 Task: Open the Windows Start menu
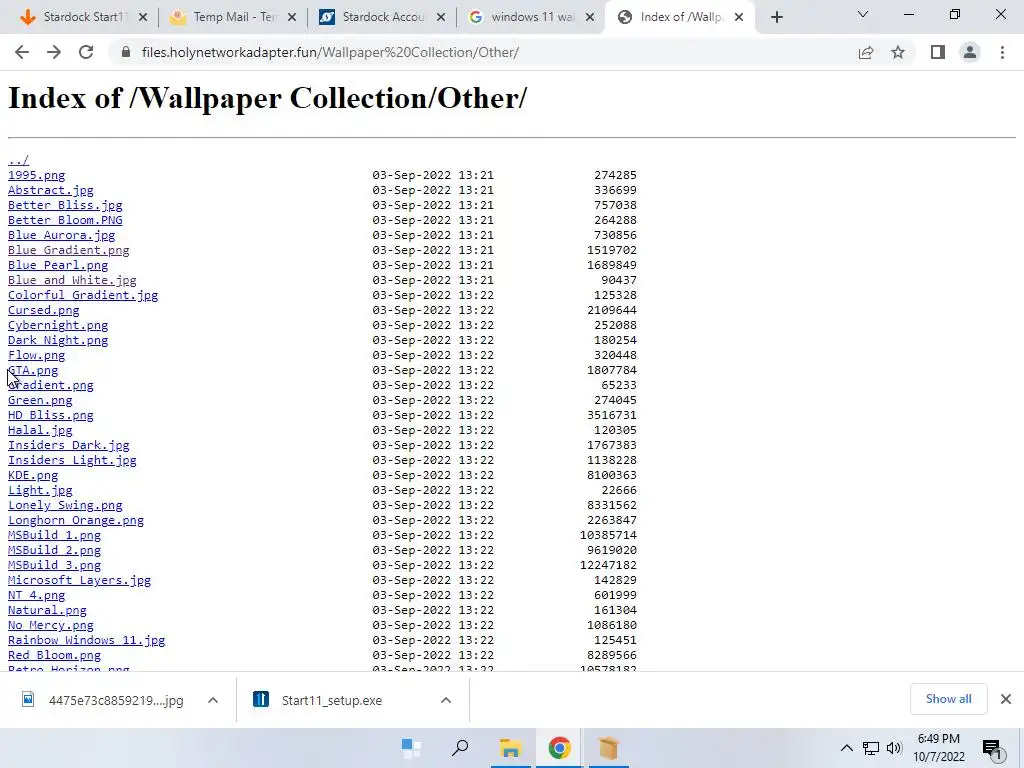tap(411, 748)
